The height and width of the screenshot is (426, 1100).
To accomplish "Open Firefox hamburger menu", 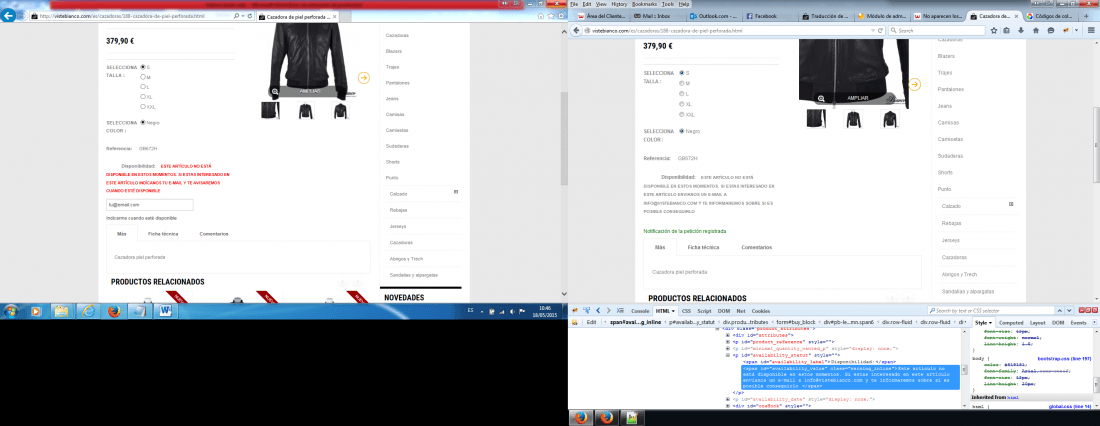I will pos(1092,30).
